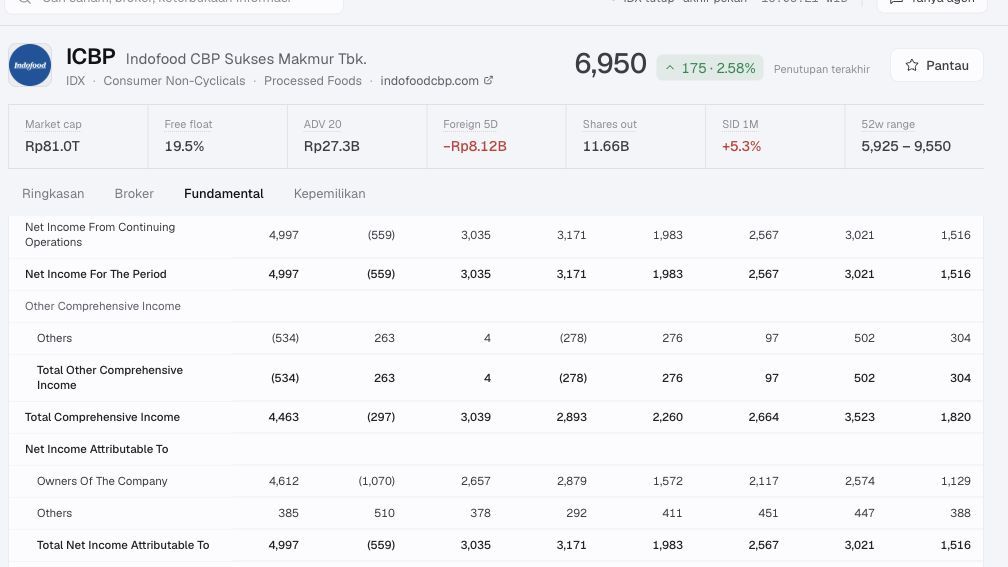Click the Owners Of The Company row label
This screenshot has width=1008, height=567.
(102, 481)
